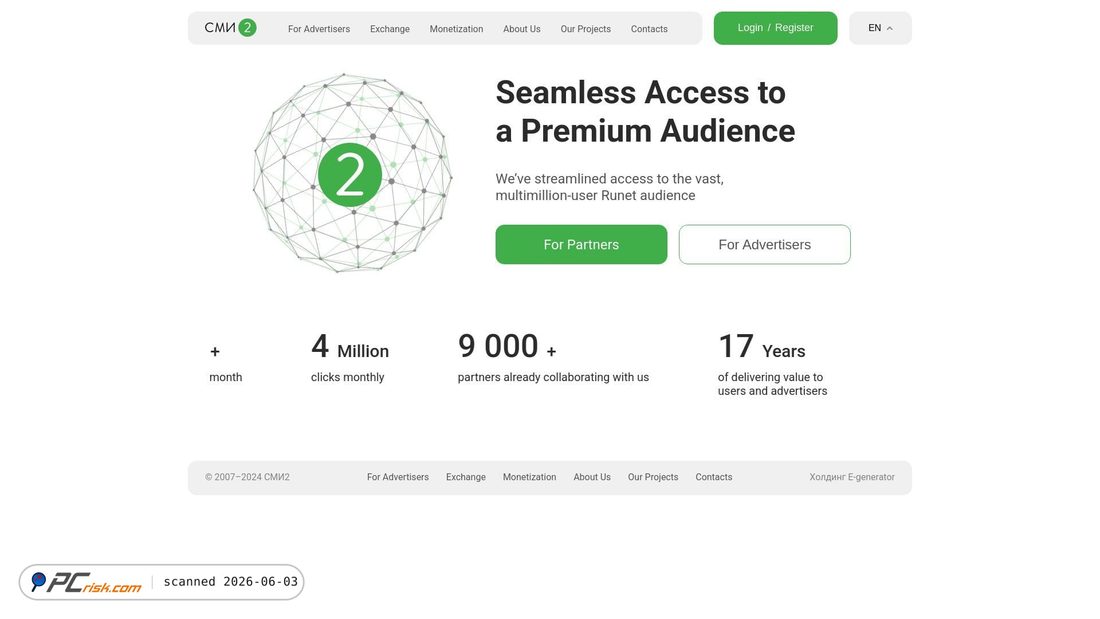Image resolution: width=1100 pixels, height=619 pixels.
Task: Open Contacts in top navigation
Action: (649, 29)
